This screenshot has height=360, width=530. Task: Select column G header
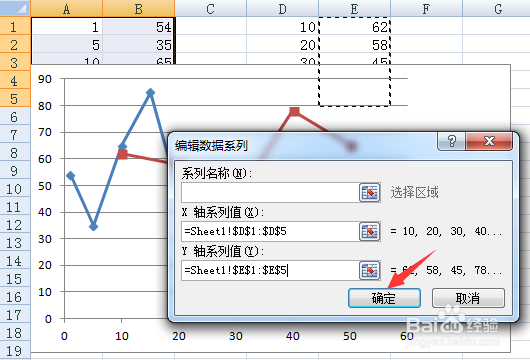pyautogui.click(x=496, y=8)
